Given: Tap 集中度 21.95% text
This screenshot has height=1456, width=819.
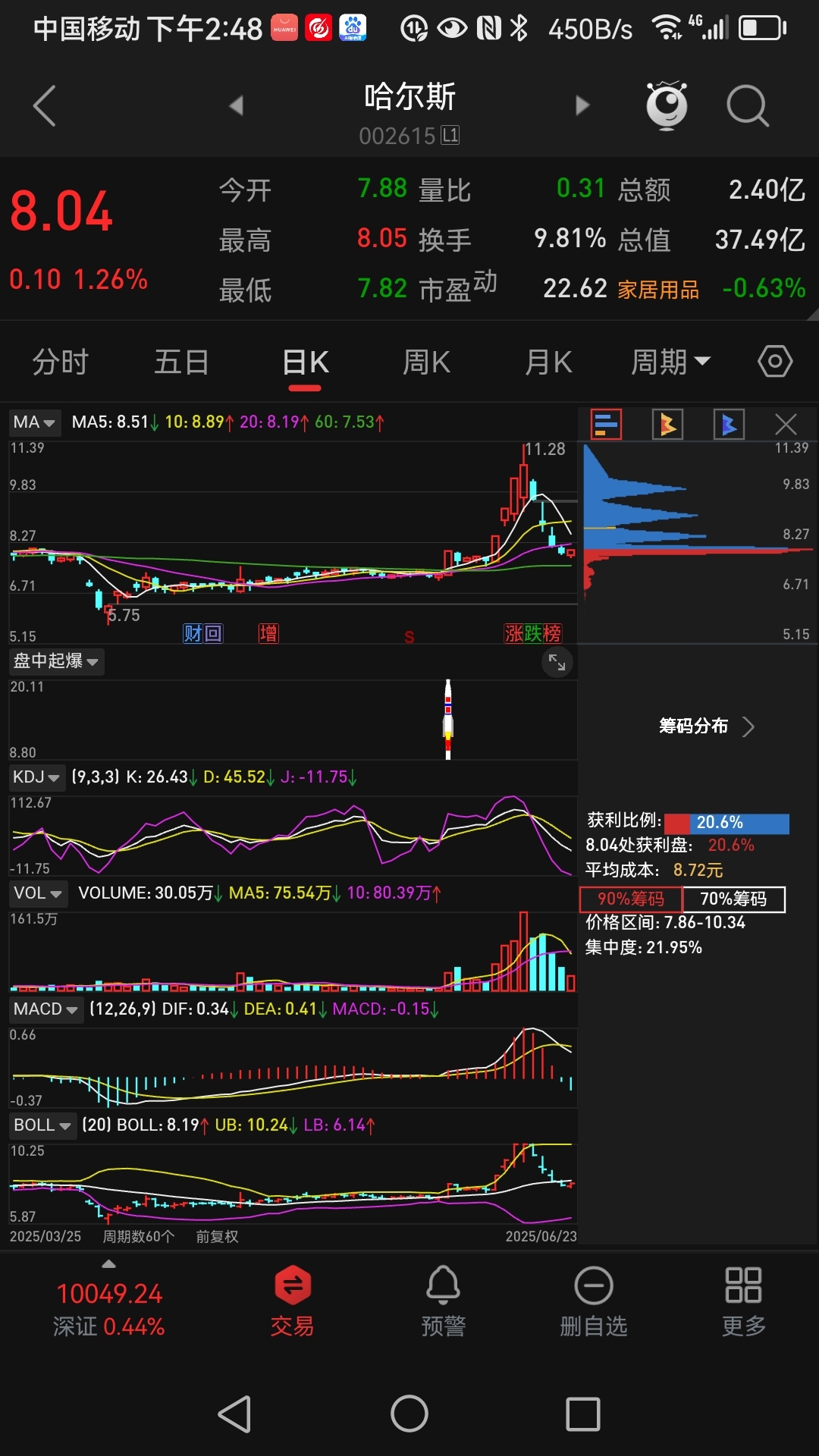Looking at the screenshot, I should [643, 948].
